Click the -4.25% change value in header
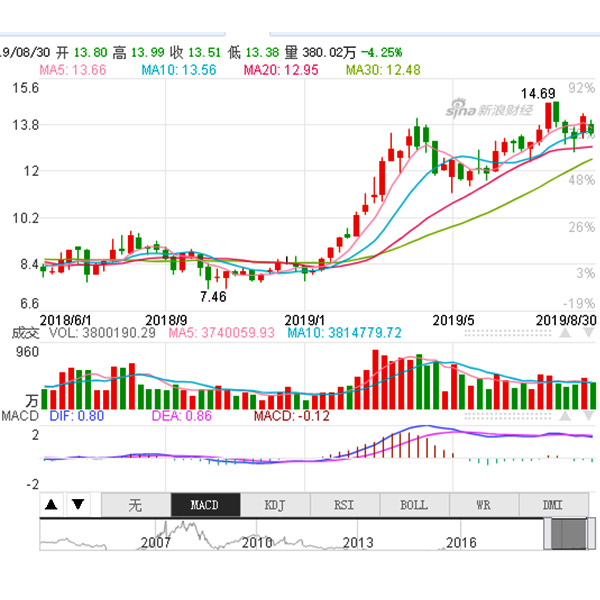600x600 pixels. point(382,52)
